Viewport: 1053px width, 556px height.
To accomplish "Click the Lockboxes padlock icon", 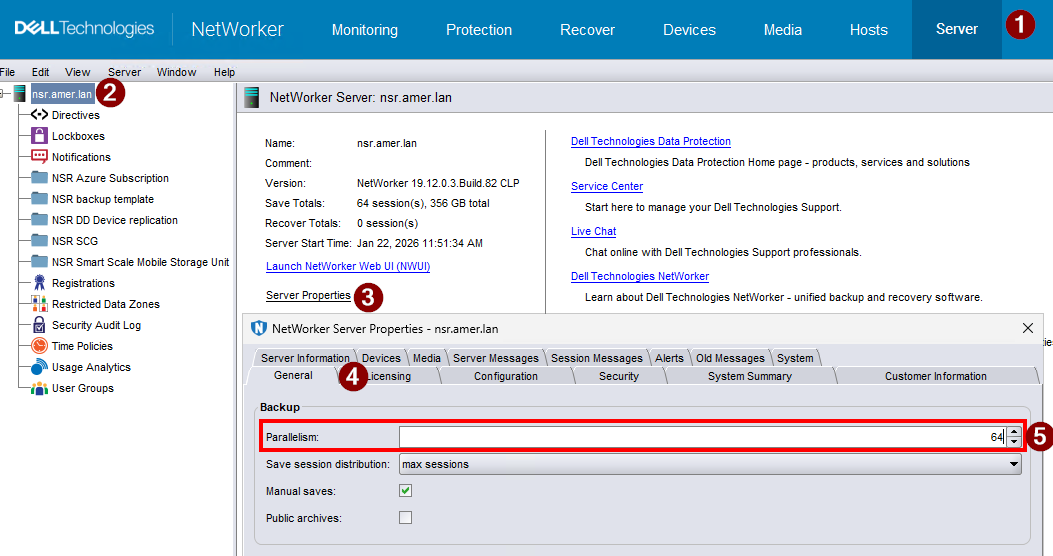I will tap(39, 136).
